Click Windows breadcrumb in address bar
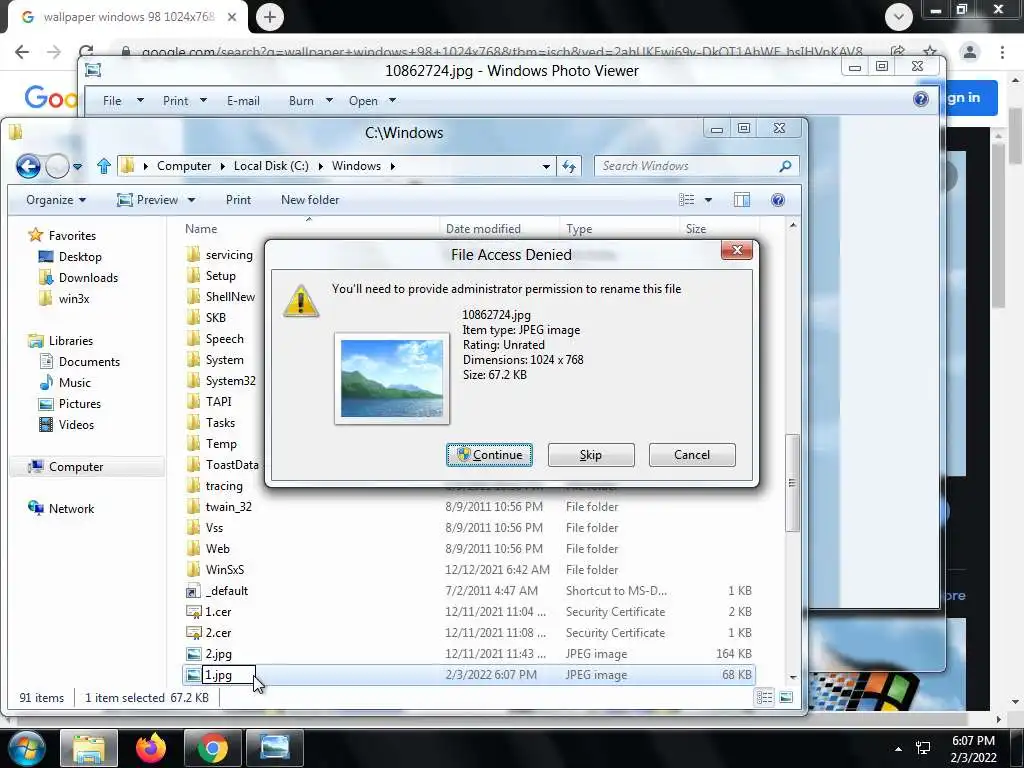Screen dimensions: 1024x768 point(356,166)
